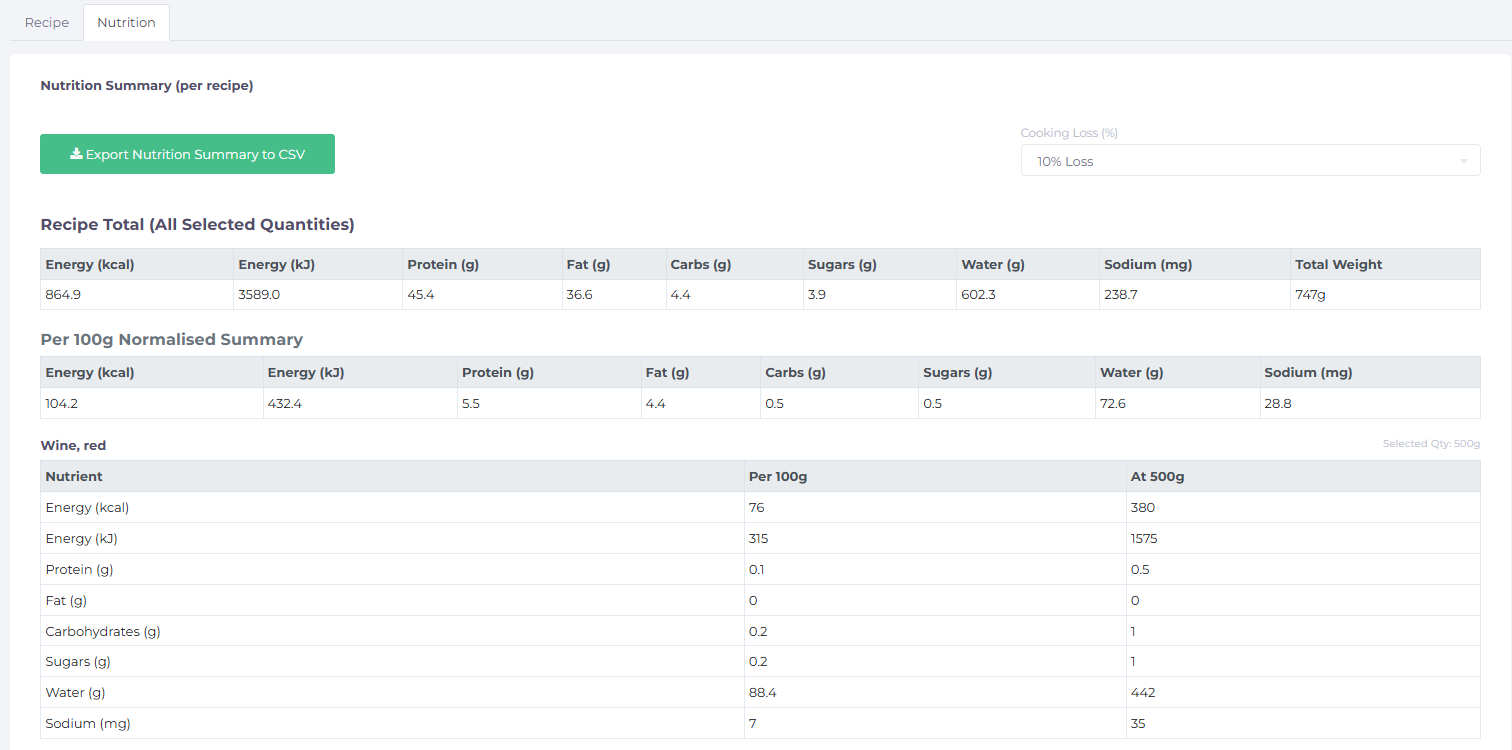Switch to the Recipe tab
This screenshot has height=750, width=1512.
[x=47, y=22]
